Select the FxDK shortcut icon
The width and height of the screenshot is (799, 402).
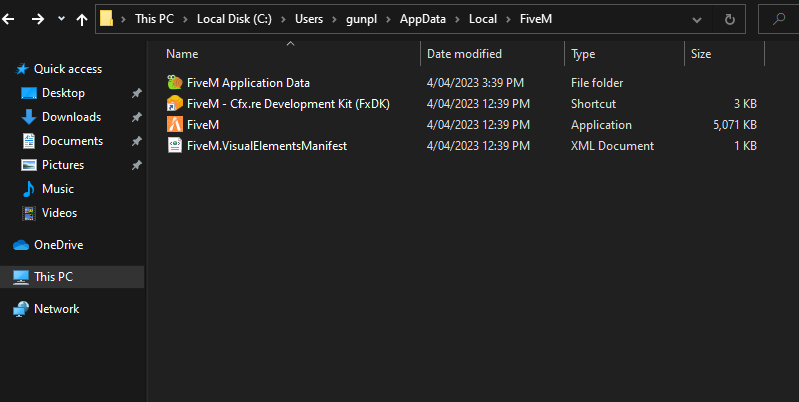pos(174,103)
